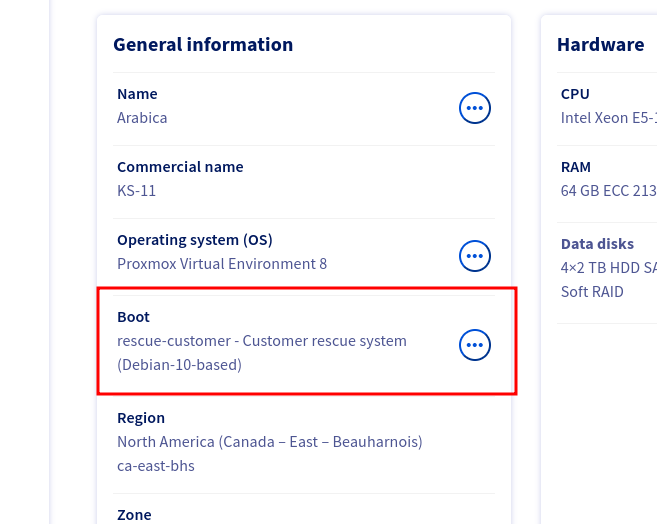Select the 'Intel Xeon E5' CPU value
Viewport: 657px width, 524px height.
(x=608, y=118)
